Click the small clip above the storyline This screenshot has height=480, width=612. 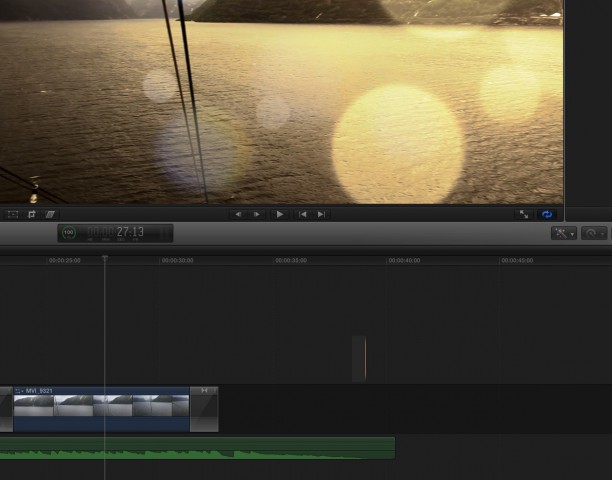[359, 358]
